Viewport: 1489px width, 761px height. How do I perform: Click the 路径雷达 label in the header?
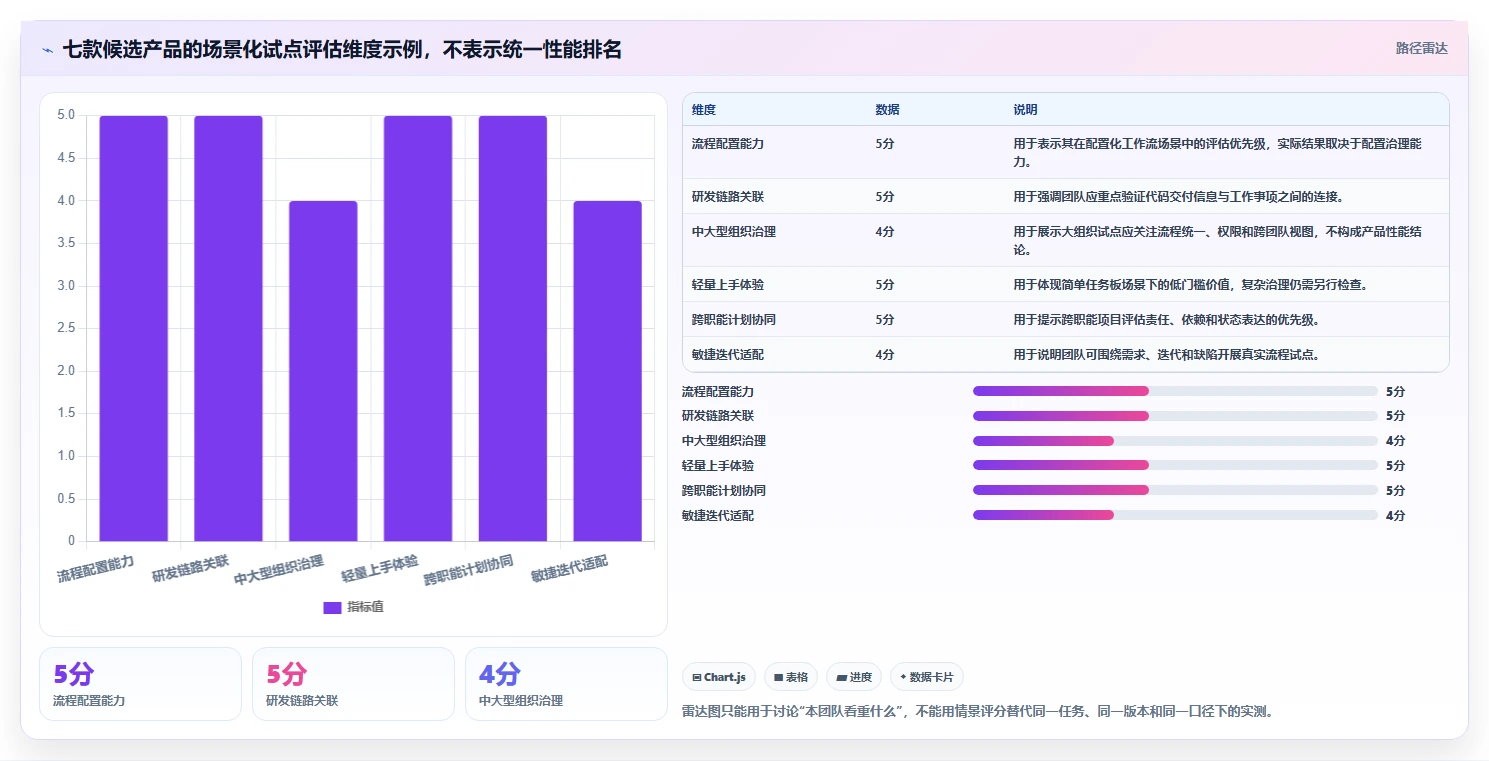1421,48
